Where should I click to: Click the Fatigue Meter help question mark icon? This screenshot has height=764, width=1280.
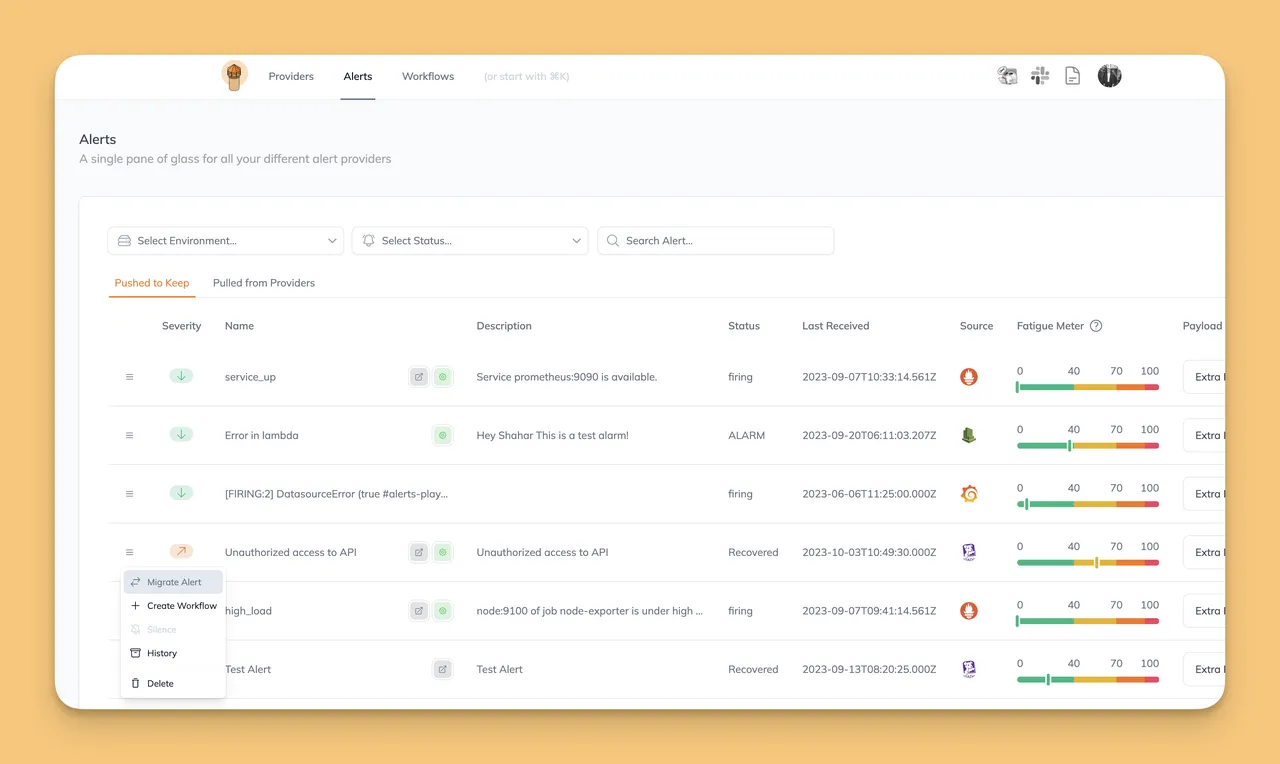point(1096,326)
